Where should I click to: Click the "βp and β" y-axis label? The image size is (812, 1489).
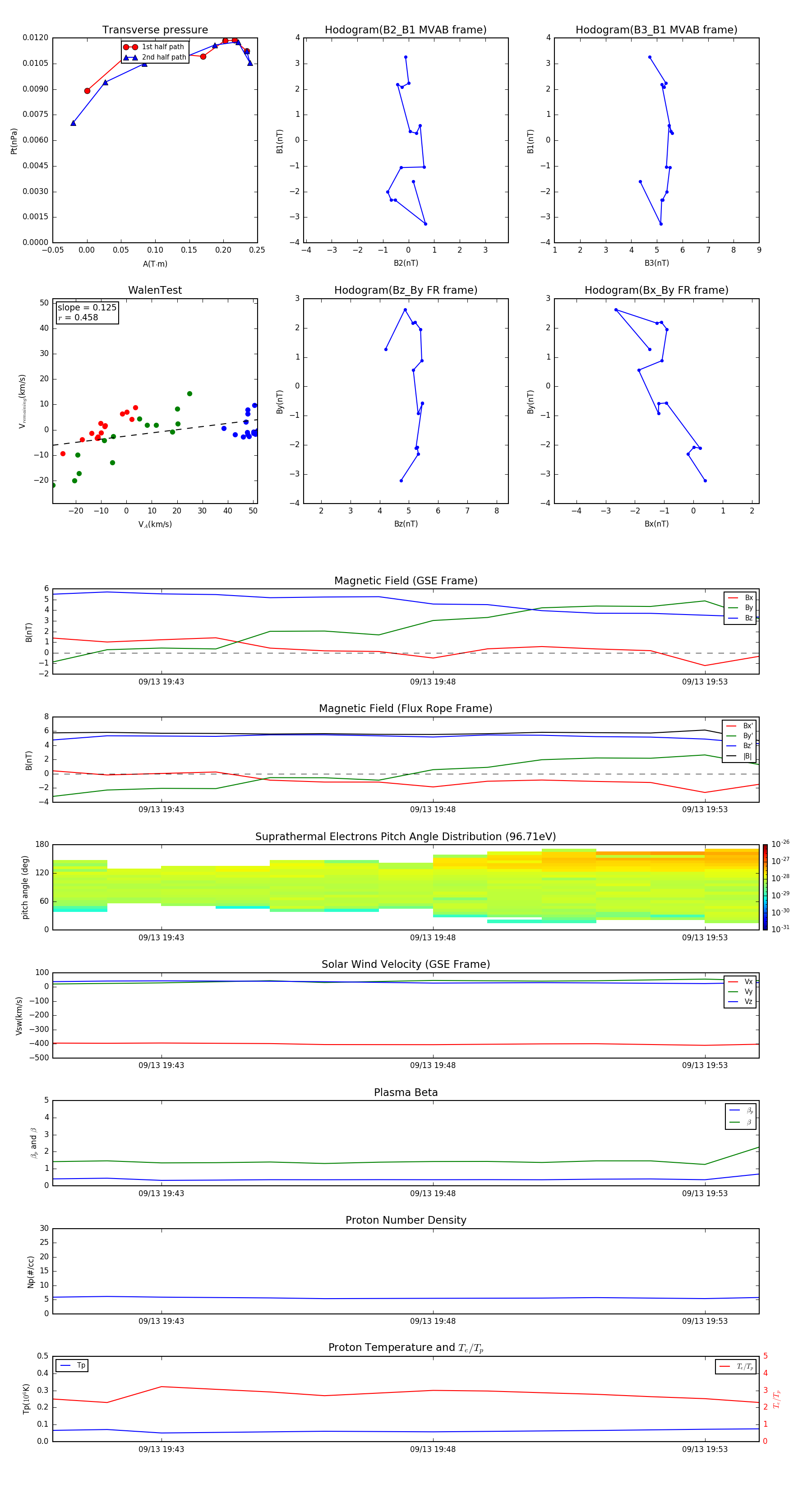click(33, 1143)
